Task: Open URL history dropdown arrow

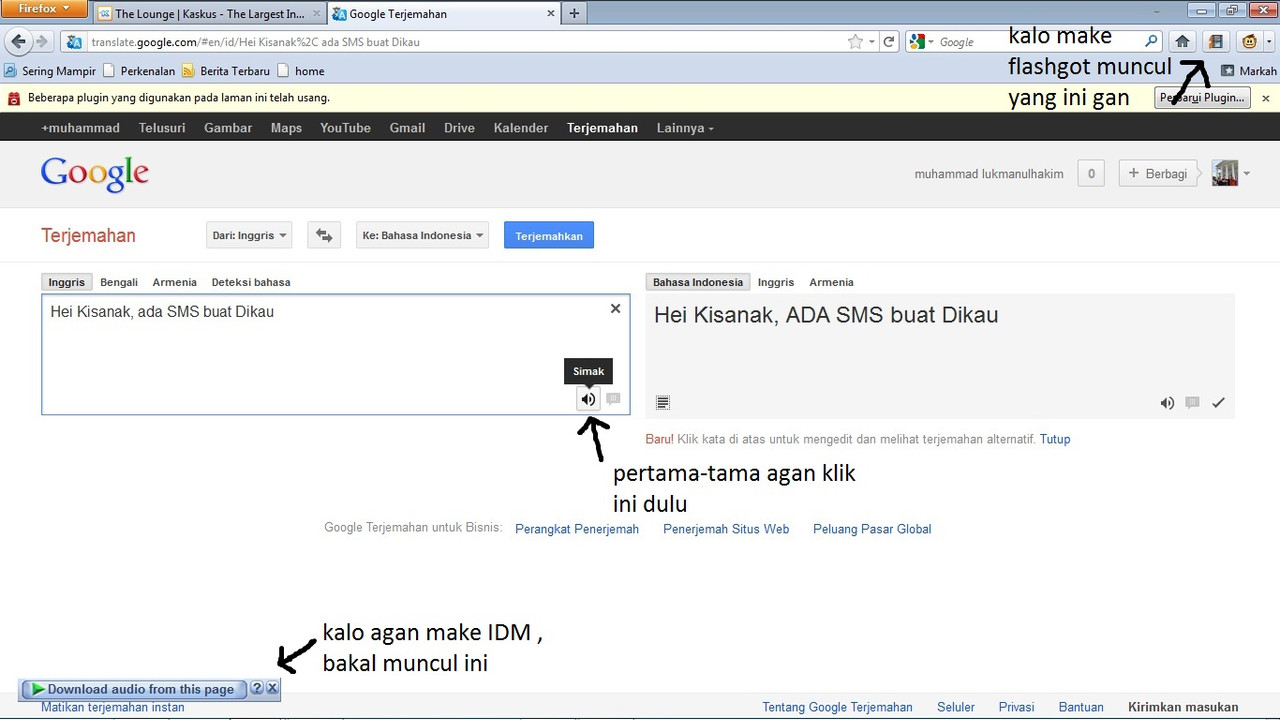Action: pyautogui.click(x=872, y=42)
